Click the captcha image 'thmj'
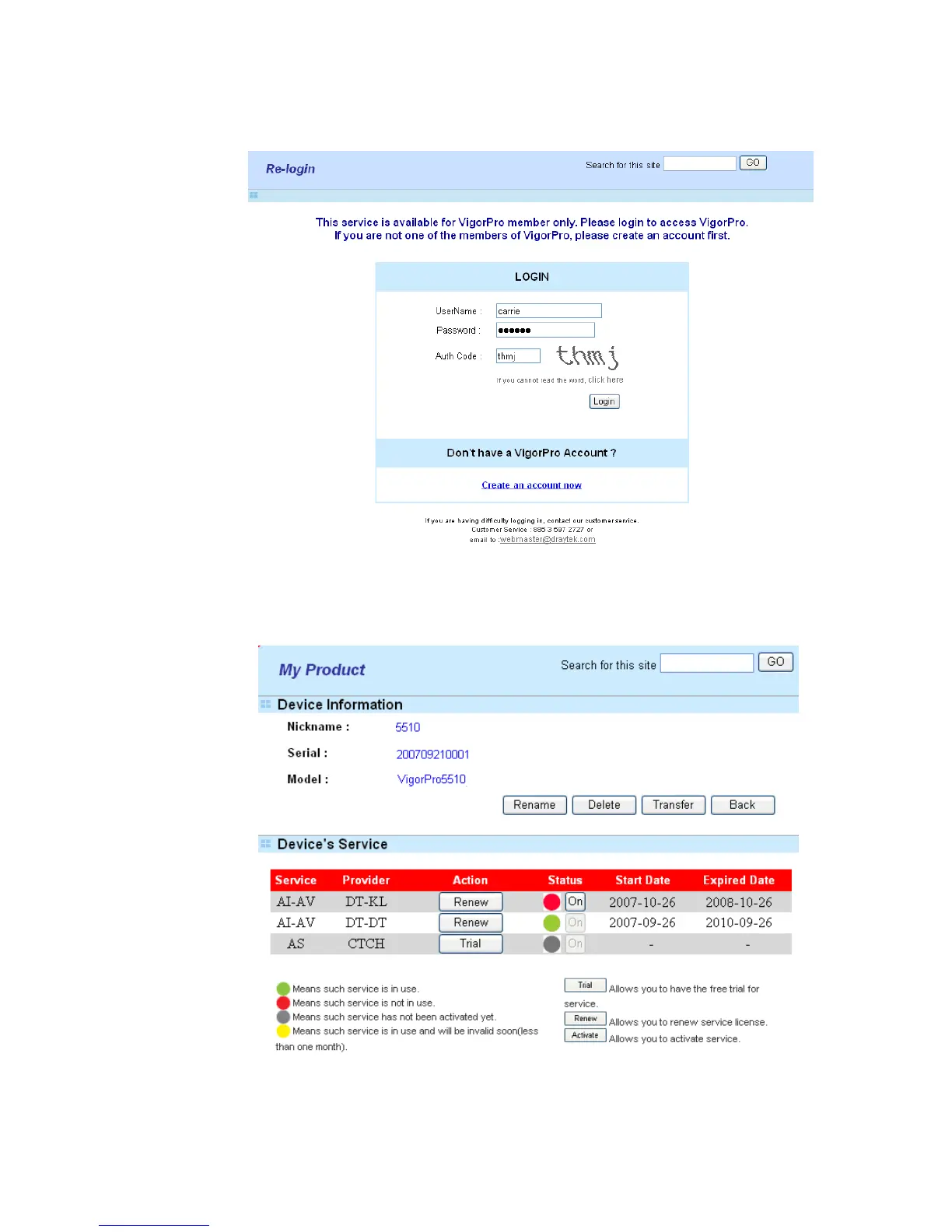952x1232 pixels. pos(587,357)
